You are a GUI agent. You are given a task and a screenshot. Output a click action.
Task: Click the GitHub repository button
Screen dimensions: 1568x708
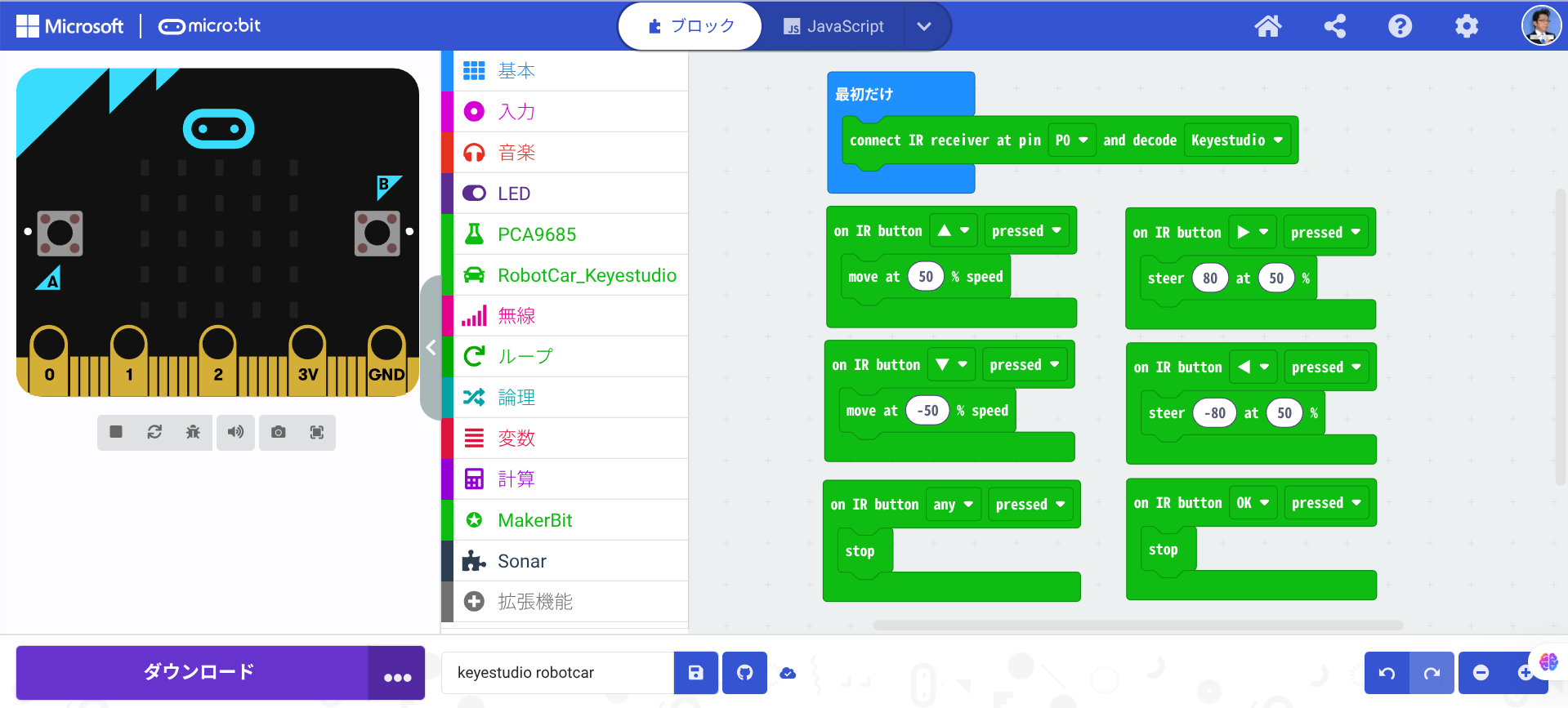coord(744,673)
